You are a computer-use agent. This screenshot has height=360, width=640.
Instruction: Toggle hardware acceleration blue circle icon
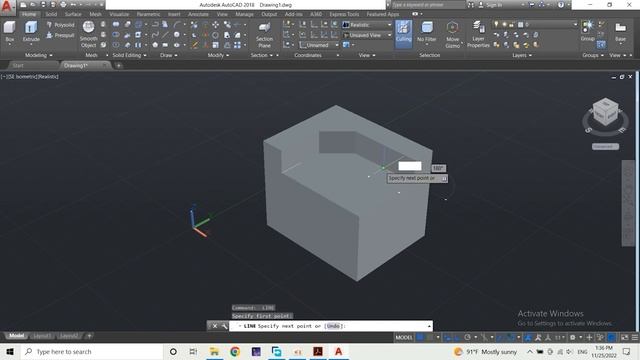611,337
